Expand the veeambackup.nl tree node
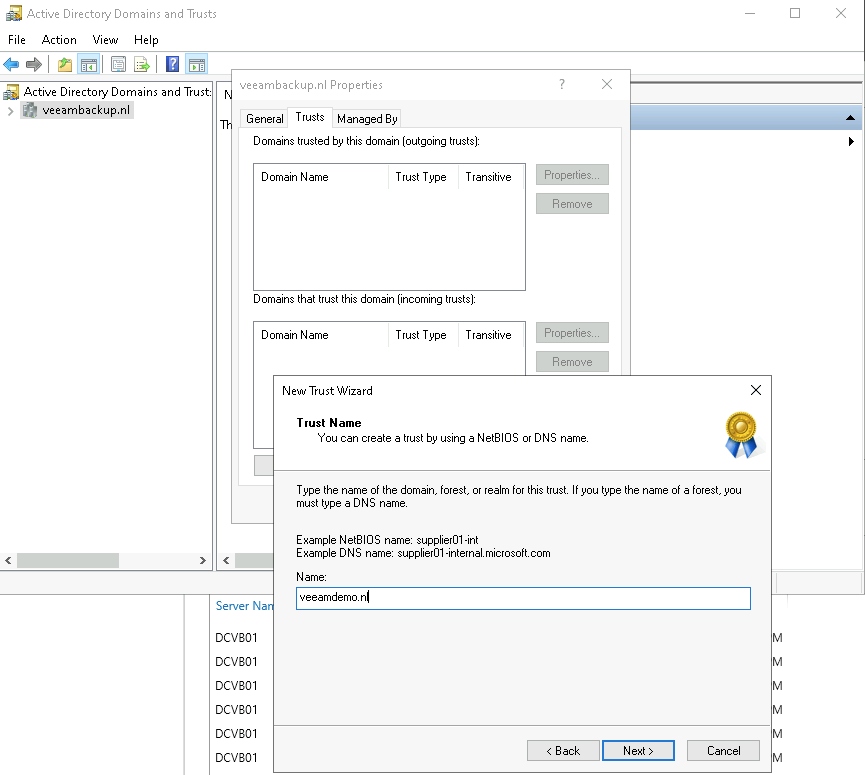This screenshot has height=775, width=865. 10,111
